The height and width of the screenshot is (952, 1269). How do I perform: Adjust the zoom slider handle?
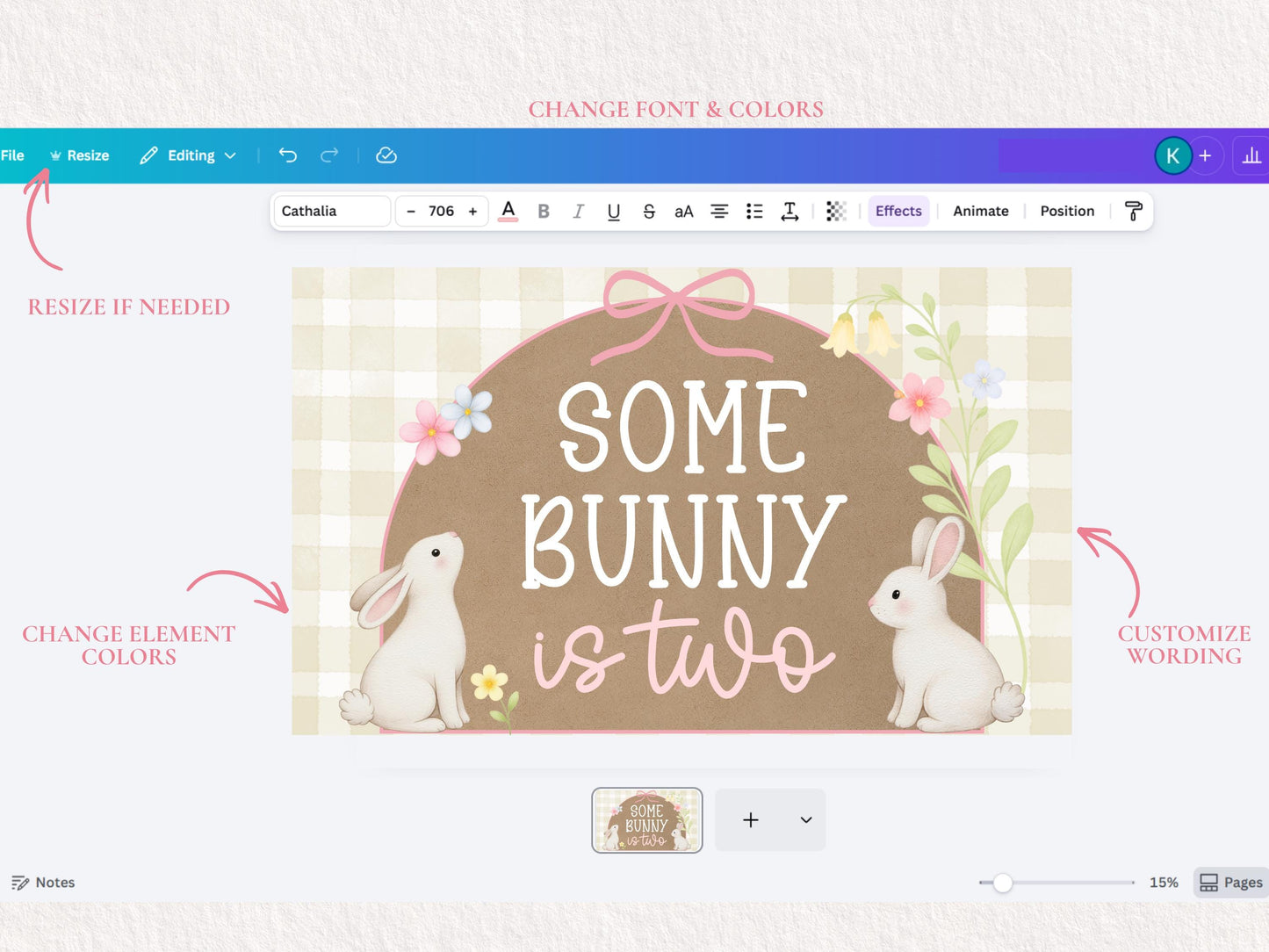pos(1002,883)
